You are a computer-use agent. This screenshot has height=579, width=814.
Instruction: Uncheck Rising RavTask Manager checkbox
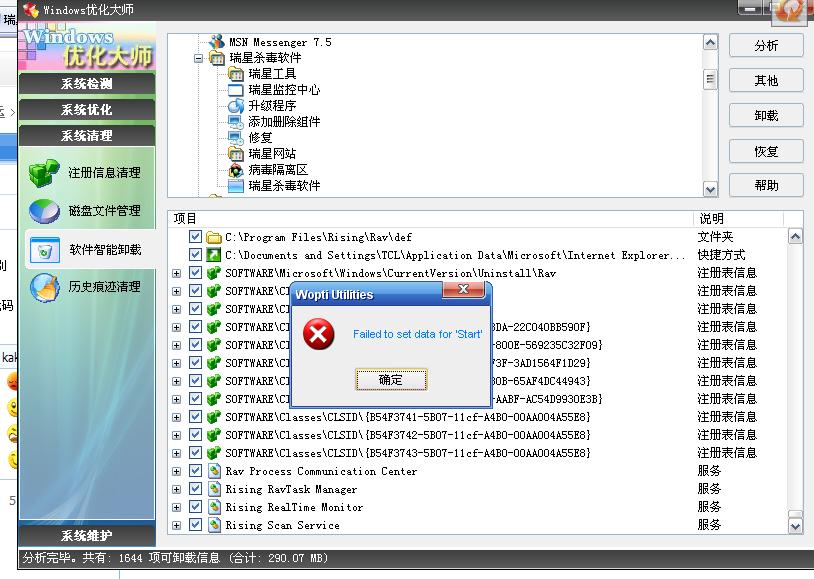tap(195, 489)
